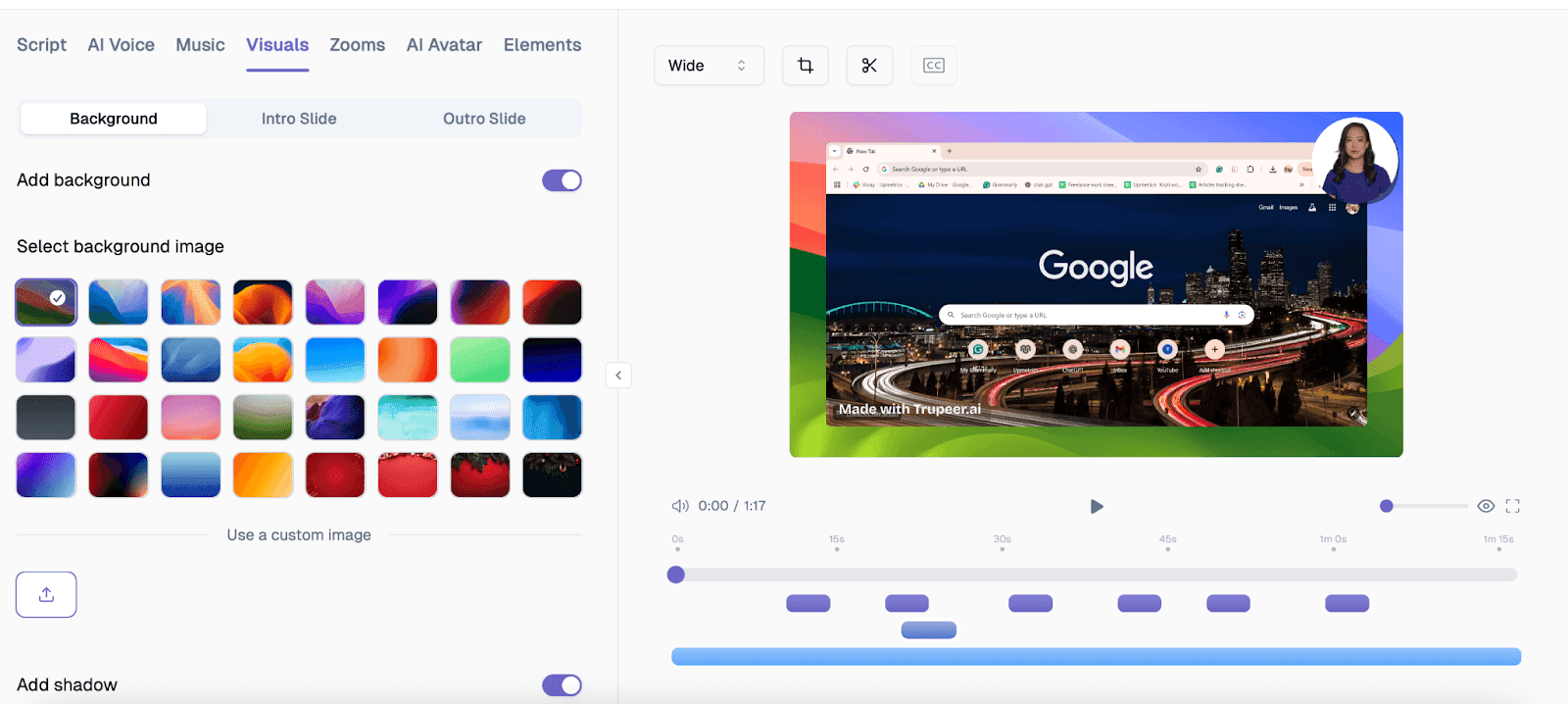Switch to Outro Slide settings

(484, 119)
